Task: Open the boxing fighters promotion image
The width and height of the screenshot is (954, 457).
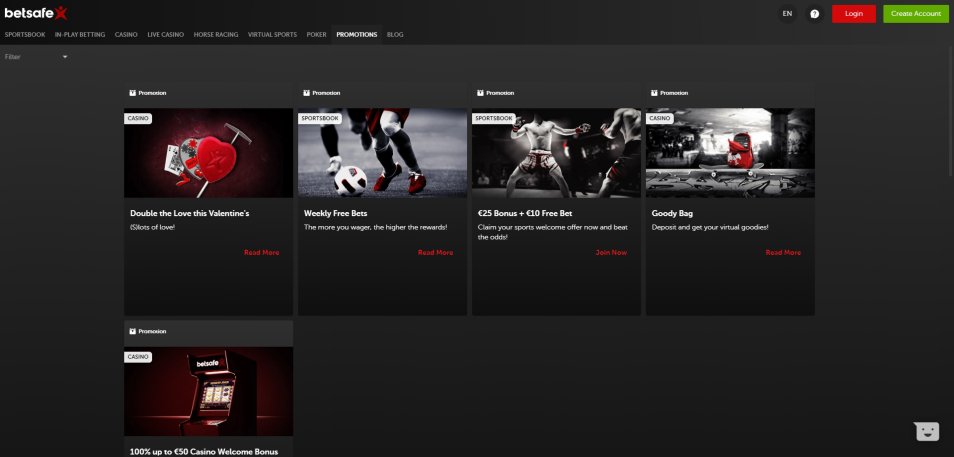Action: [x=557, y=153]
